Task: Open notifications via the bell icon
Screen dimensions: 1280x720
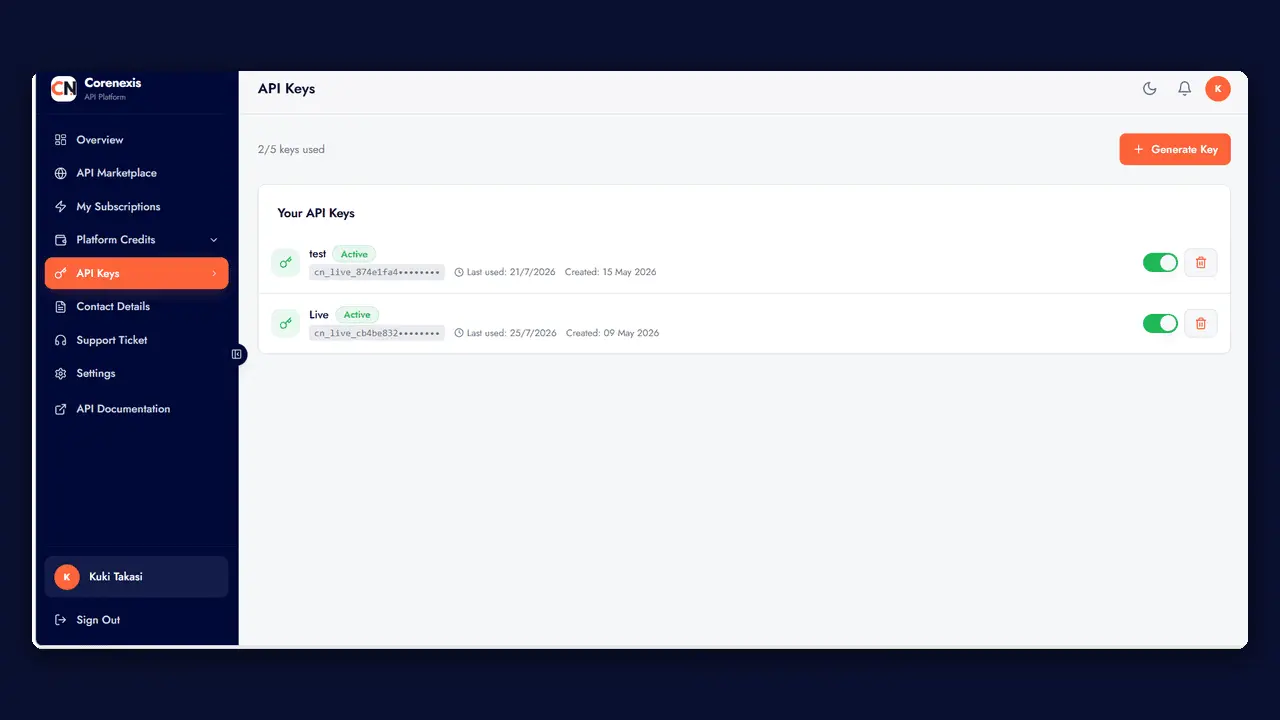Action: (1184, 89)
